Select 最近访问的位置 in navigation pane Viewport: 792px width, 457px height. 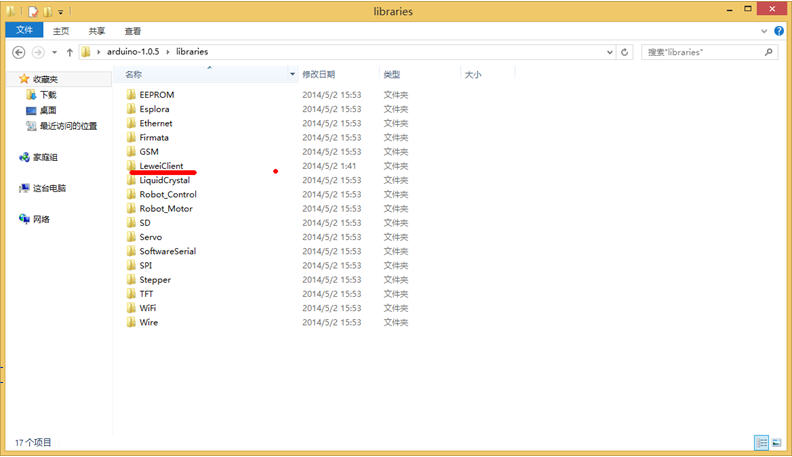coord(68,126)
